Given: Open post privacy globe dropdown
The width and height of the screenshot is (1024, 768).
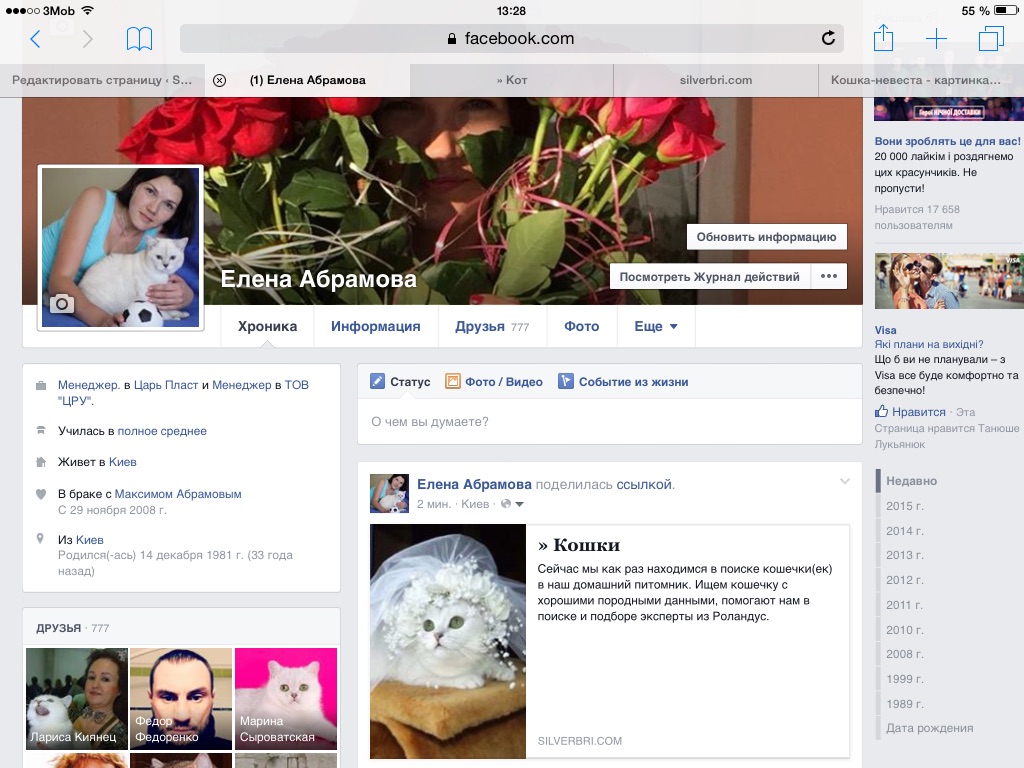Looking at the screenshot, I should click(512, 504).
